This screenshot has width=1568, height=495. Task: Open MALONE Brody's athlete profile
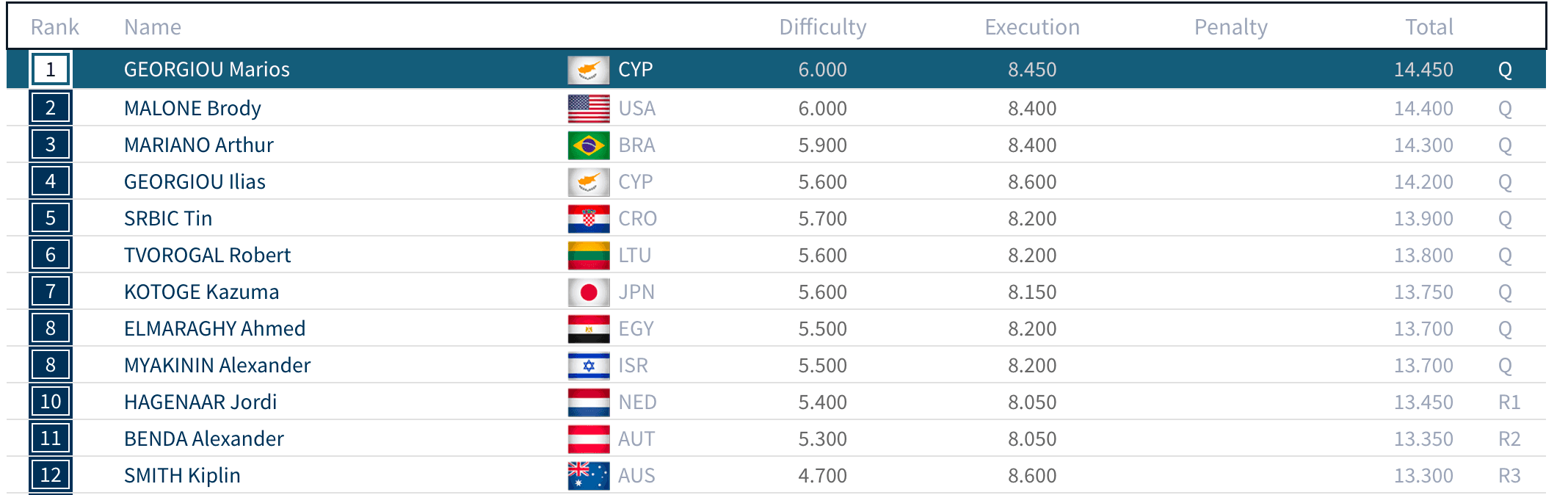[192, 109]
